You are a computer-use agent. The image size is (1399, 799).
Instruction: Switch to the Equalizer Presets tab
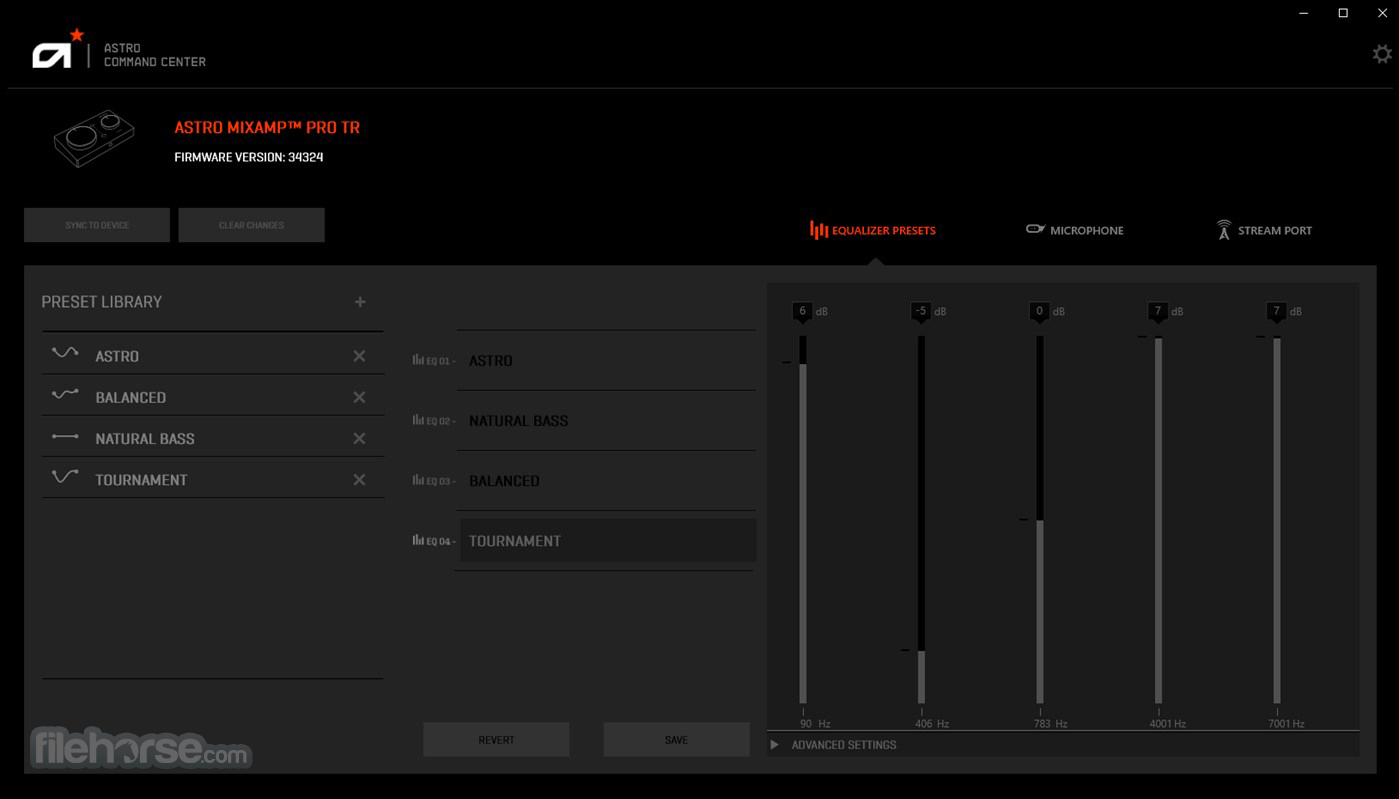(x=873, y=230)
